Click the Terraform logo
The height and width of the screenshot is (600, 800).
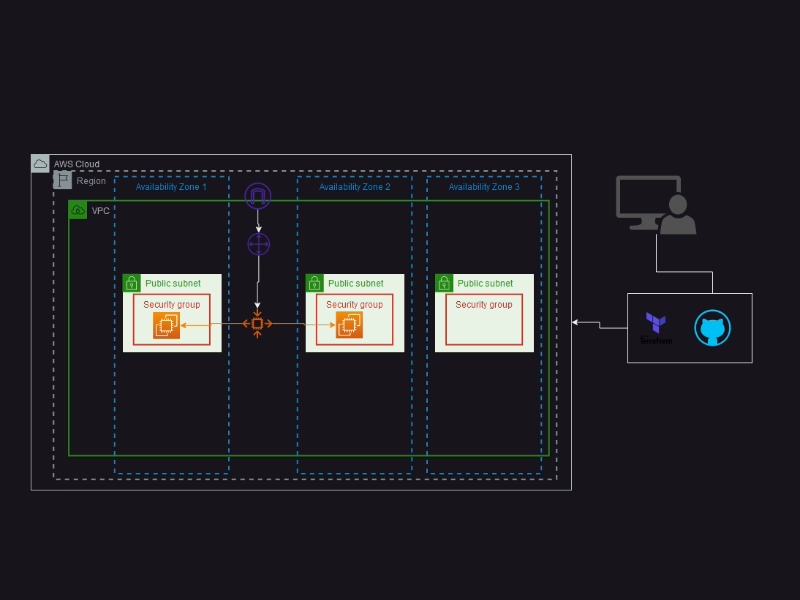point(656,328)
